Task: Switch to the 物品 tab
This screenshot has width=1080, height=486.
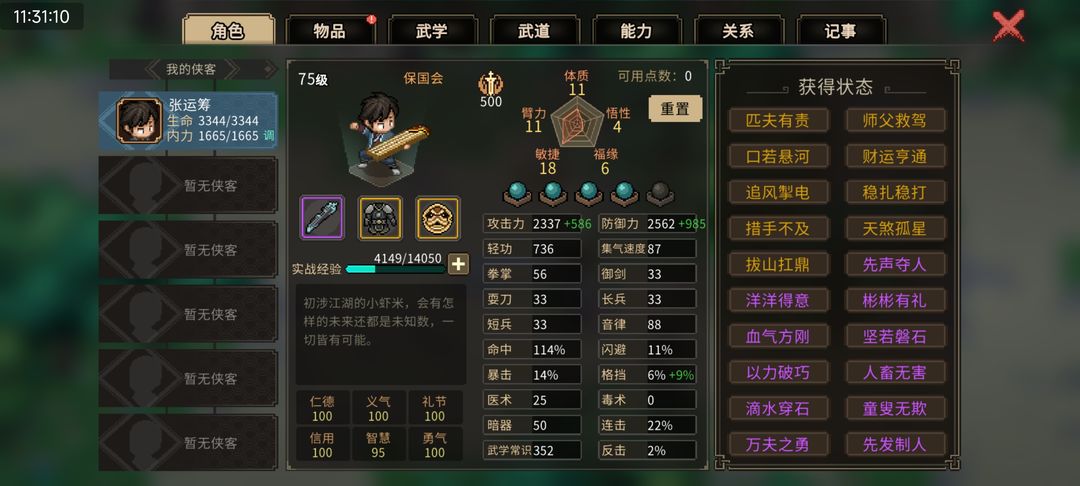Action: (x=330, y=31)
